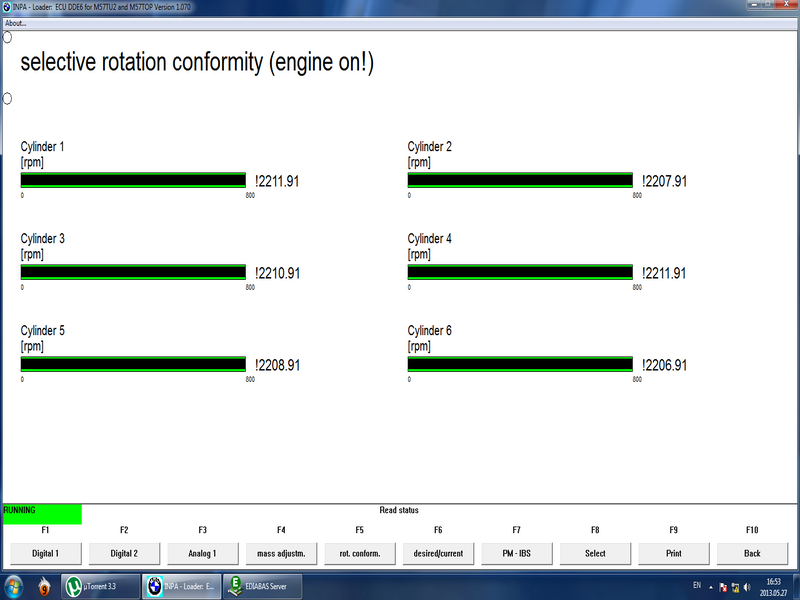The width and height of the screenshot is (800, 600).
Task: Click the rot. conform. button
Action: click(359, 552)
